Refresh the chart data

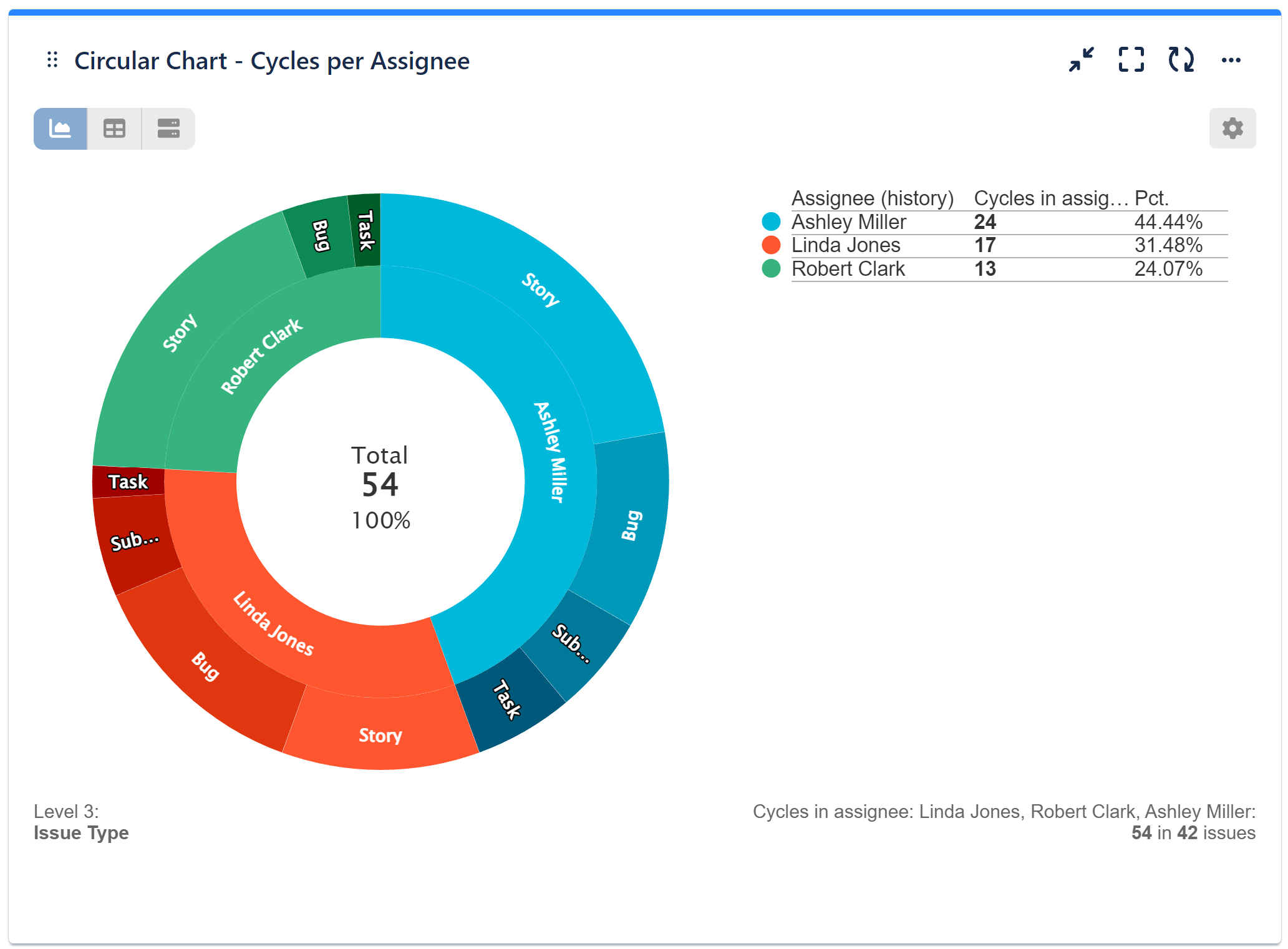pos(1182,60)
